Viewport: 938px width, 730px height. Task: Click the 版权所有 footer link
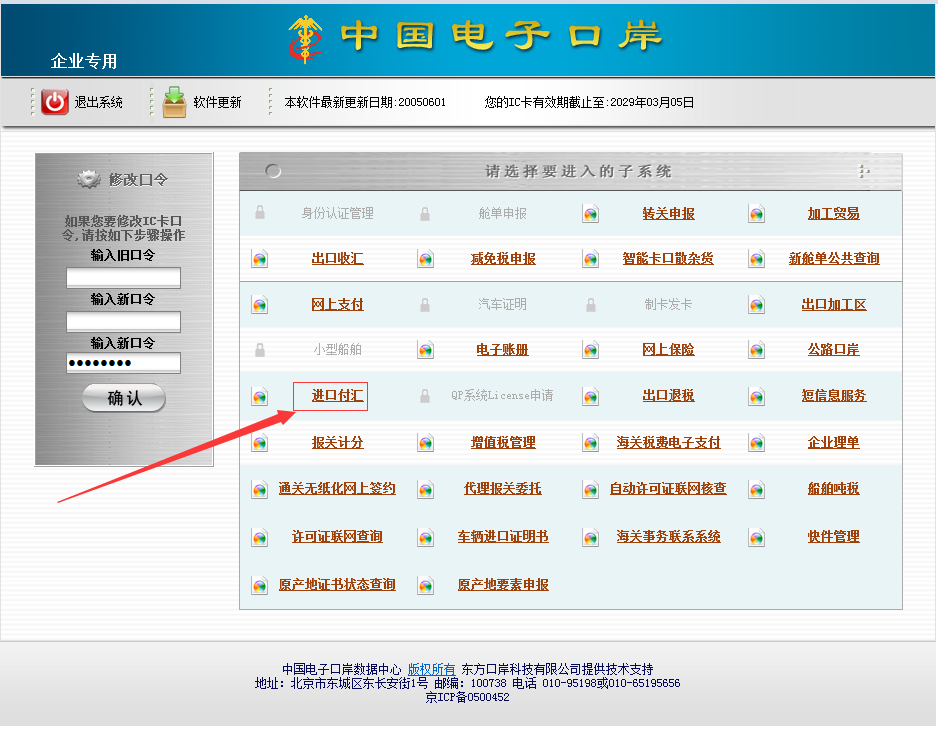[x=431, y=670]
